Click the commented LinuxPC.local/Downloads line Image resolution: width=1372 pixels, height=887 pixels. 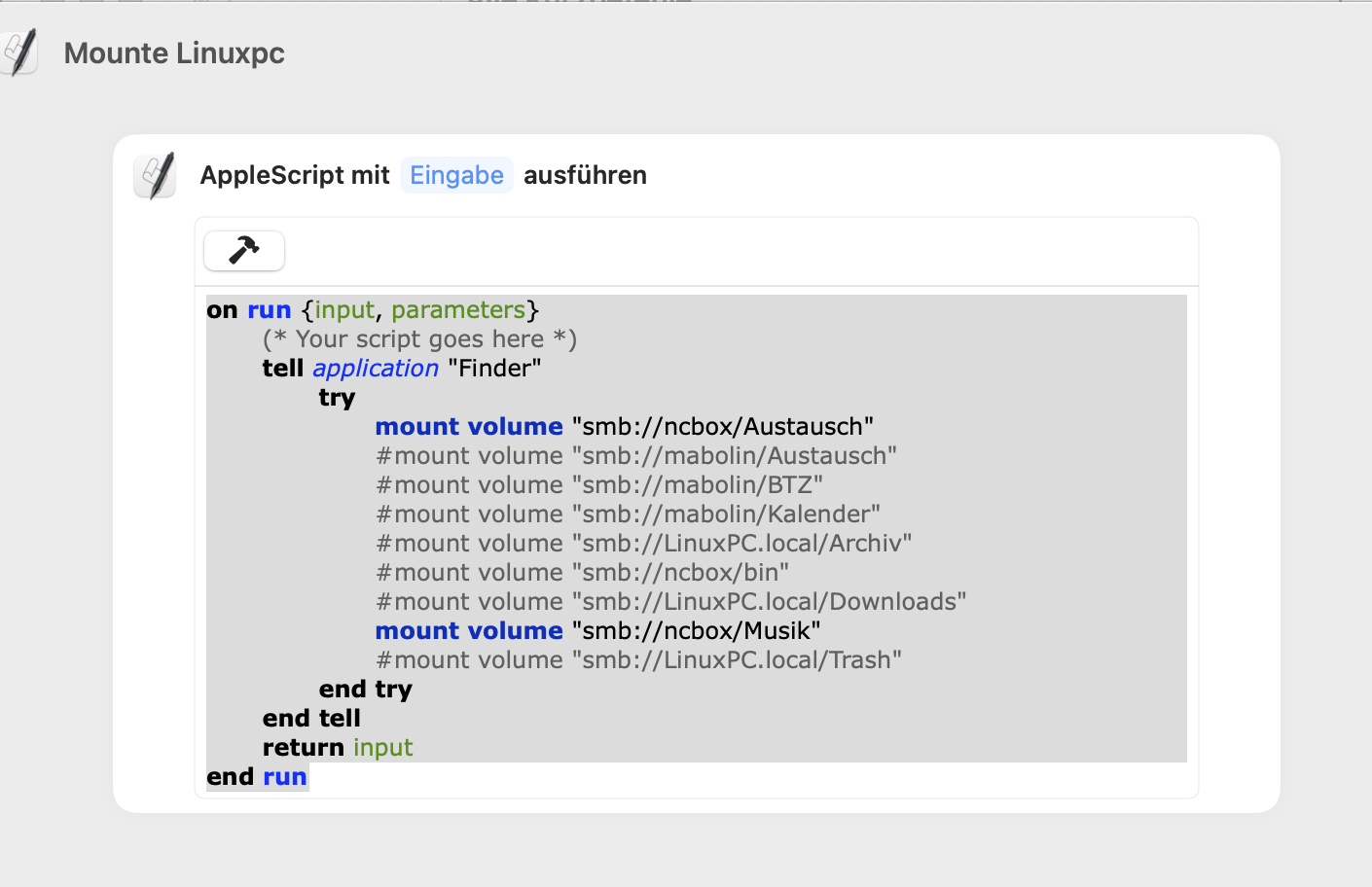coord(670,602)
